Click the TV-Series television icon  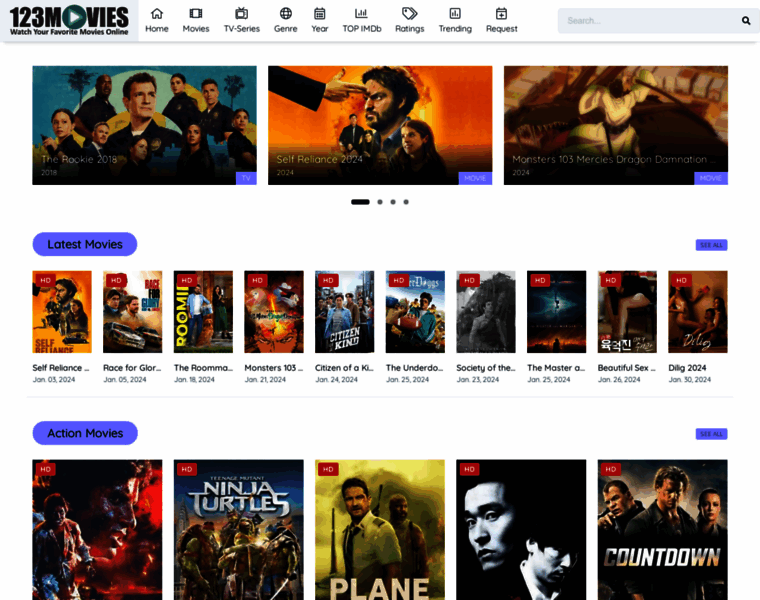241,14
